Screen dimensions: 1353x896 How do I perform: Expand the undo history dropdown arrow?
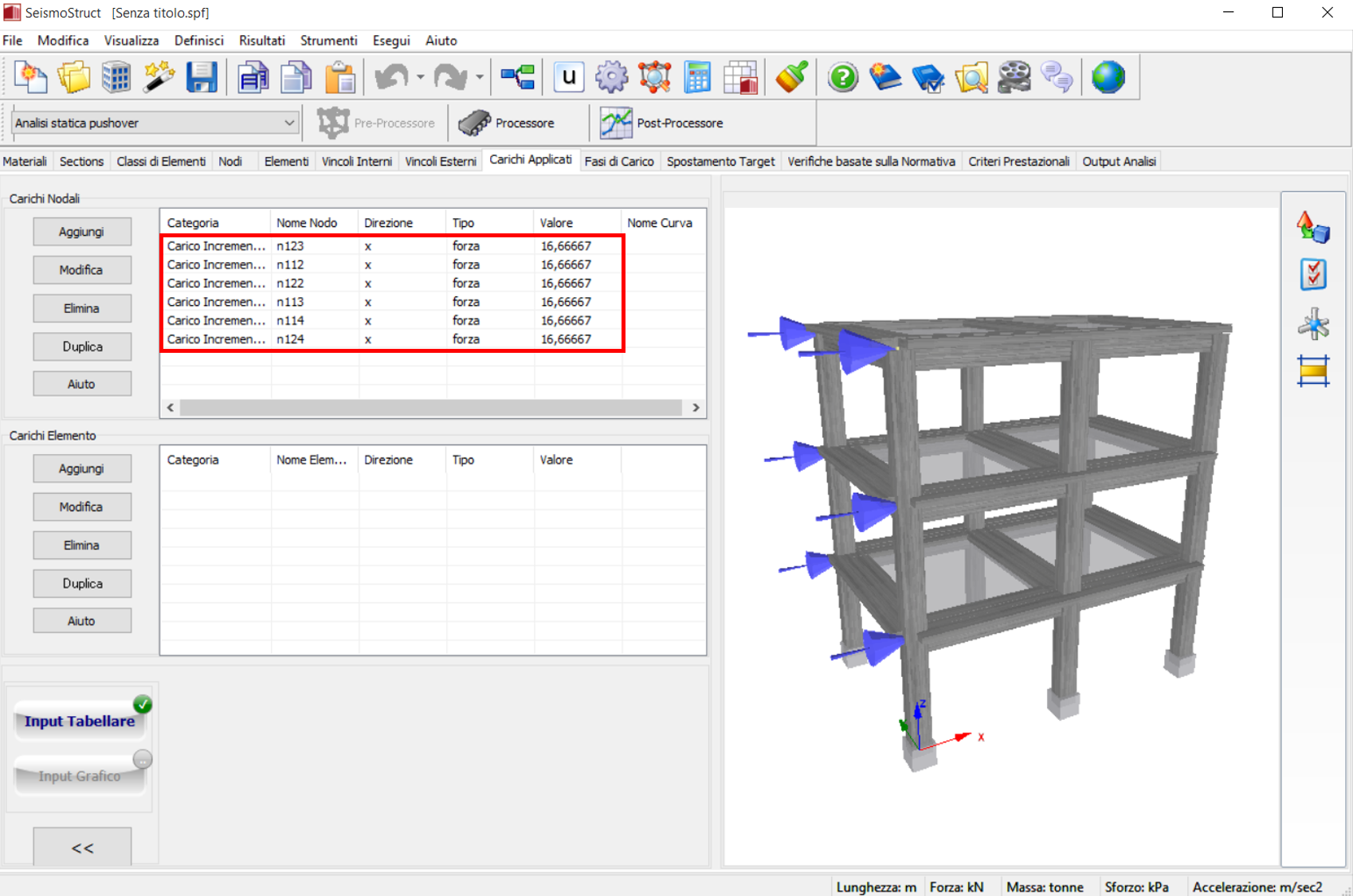coord(420,77)
